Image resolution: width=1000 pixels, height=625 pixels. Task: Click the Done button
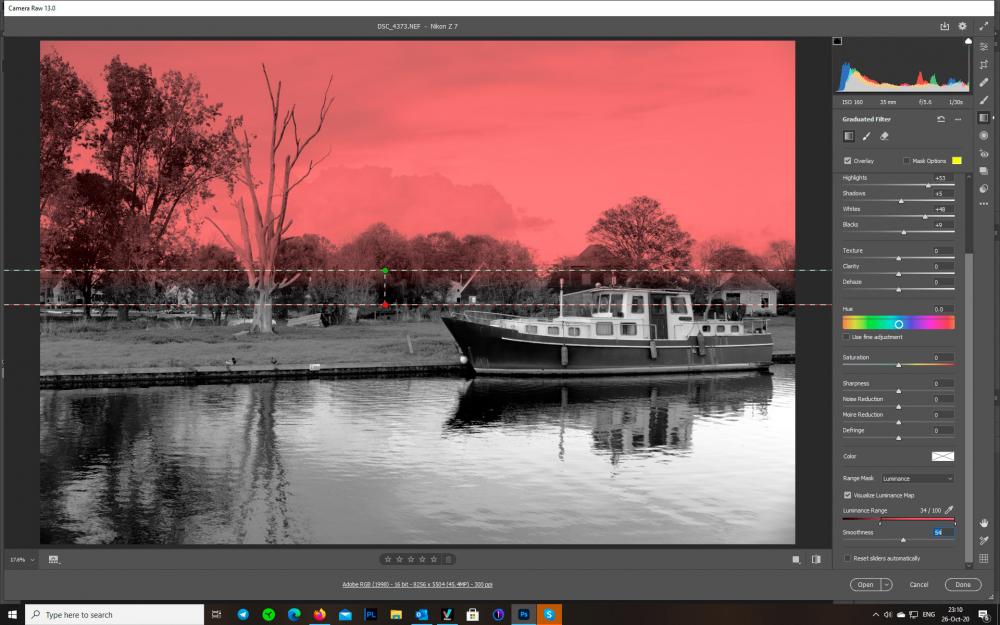pos(963,584)
